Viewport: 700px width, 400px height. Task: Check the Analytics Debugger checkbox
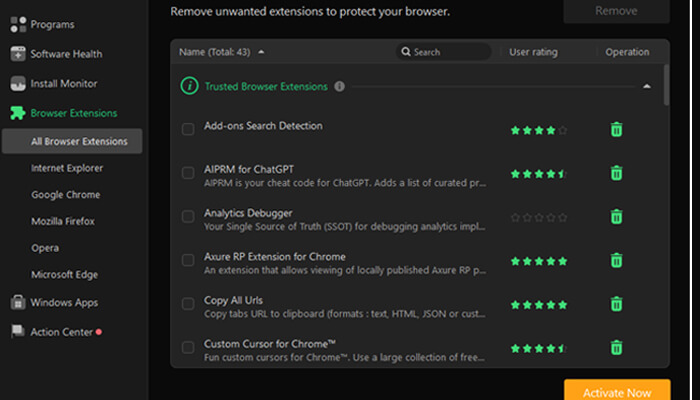[x=188, y=217]
